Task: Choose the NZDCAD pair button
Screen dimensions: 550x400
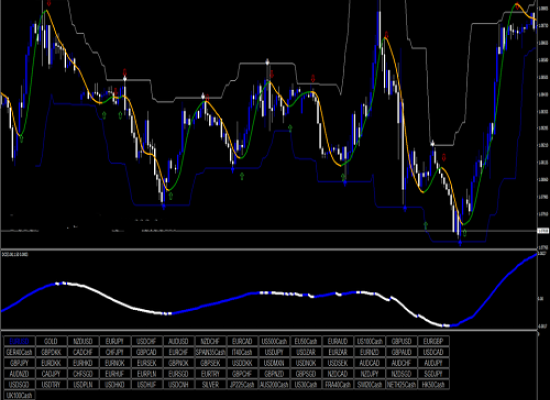Action: point(337,374)
